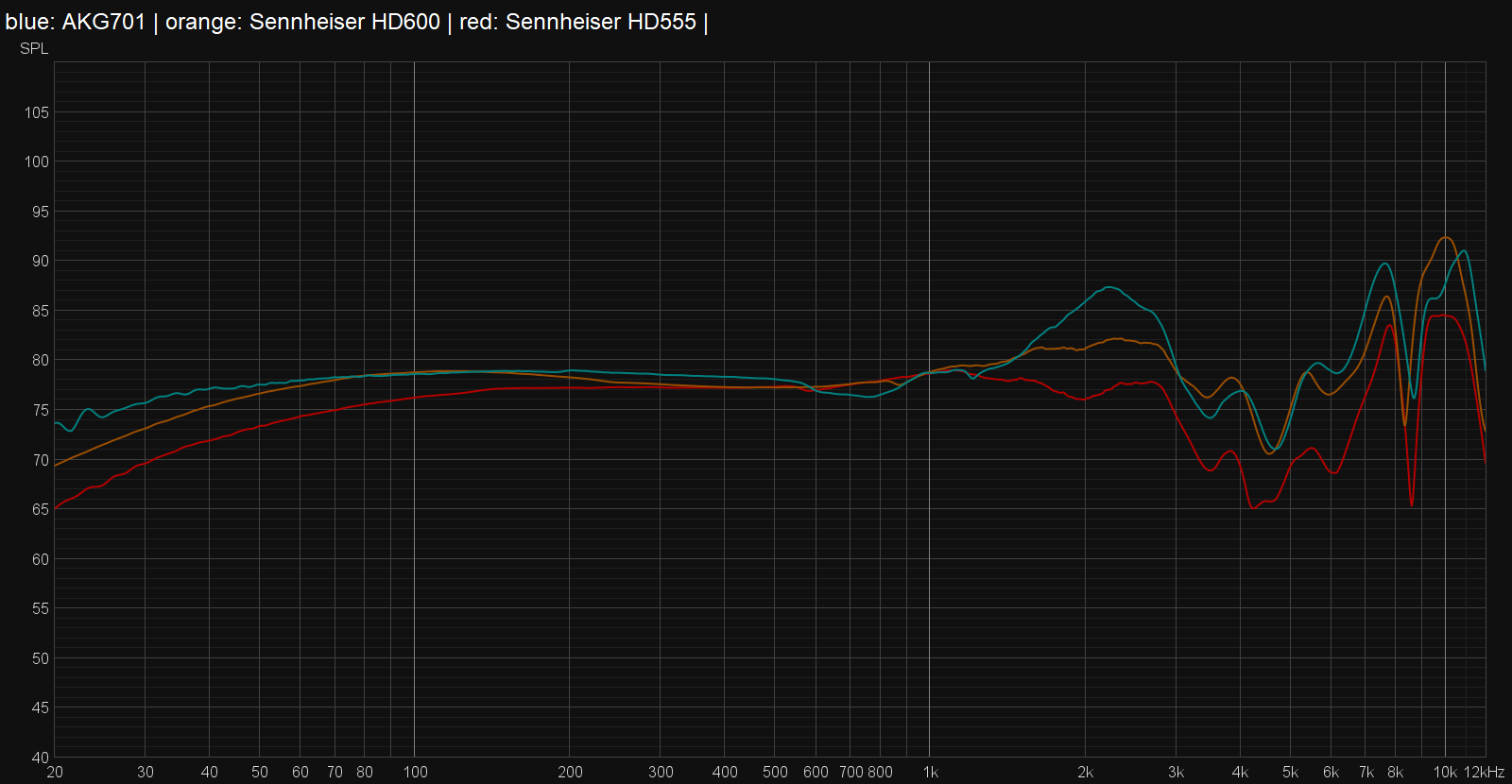The image size is (1512, 784).
Task: Click the 10k frequency axis label
Action: click(x=1445, y=772)
